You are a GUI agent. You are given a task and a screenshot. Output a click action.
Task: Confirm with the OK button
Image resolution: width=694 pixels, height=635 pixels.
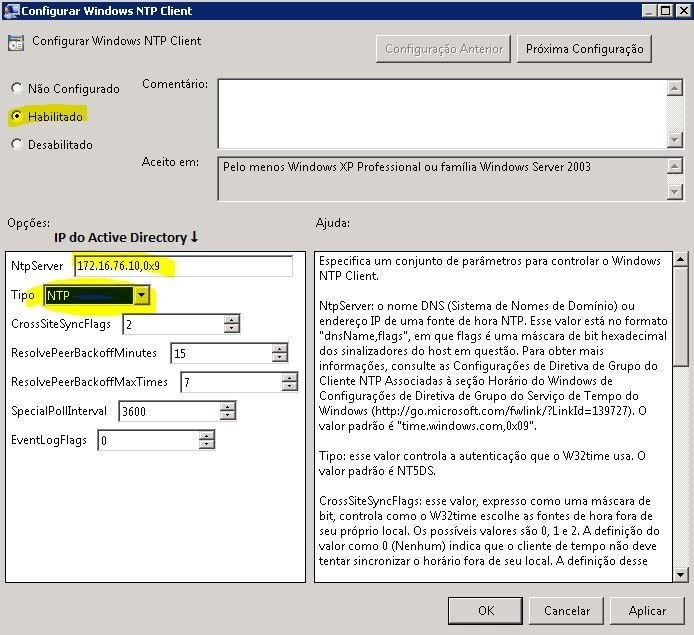coord(486,611)
